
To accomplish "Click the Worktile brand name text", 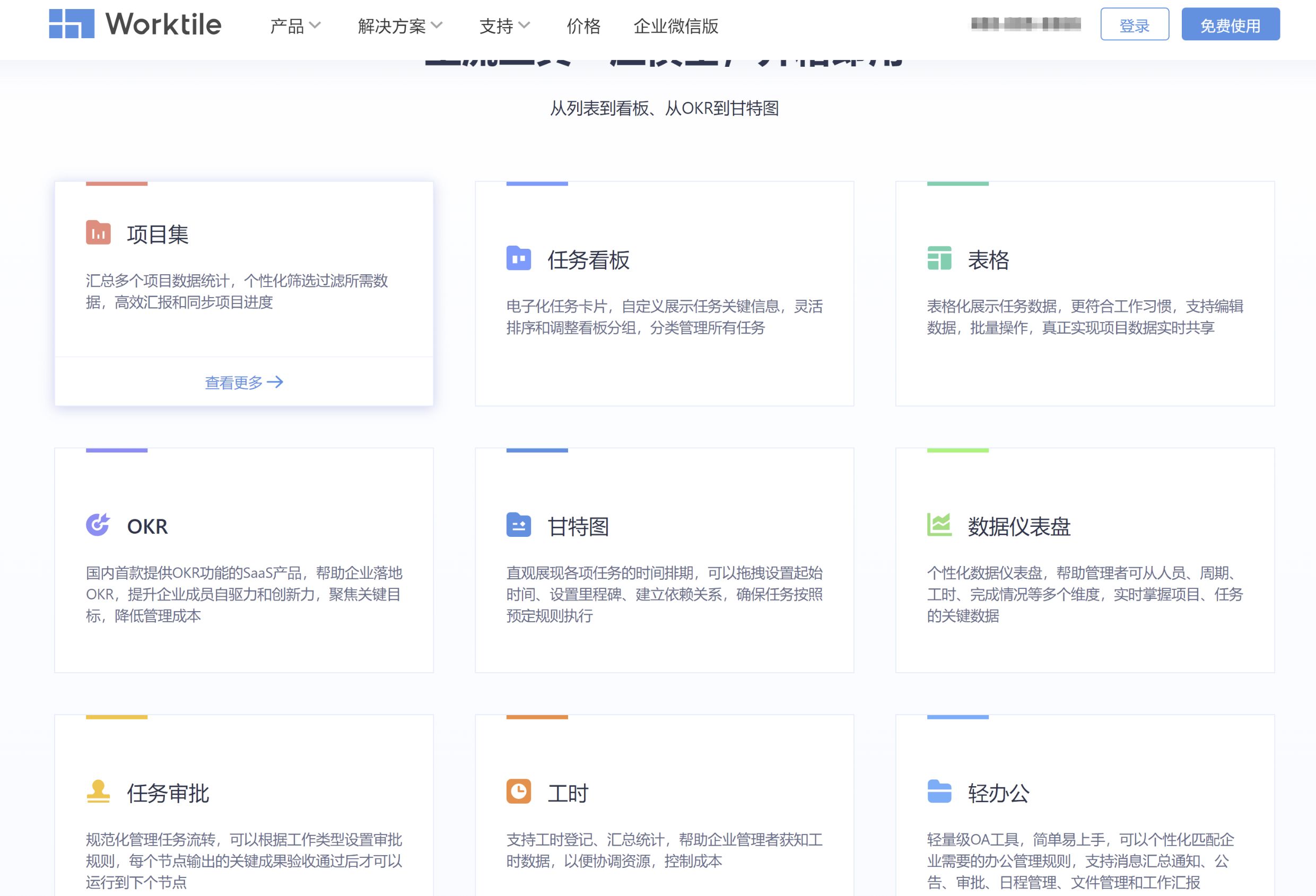I will coord(164,24).
